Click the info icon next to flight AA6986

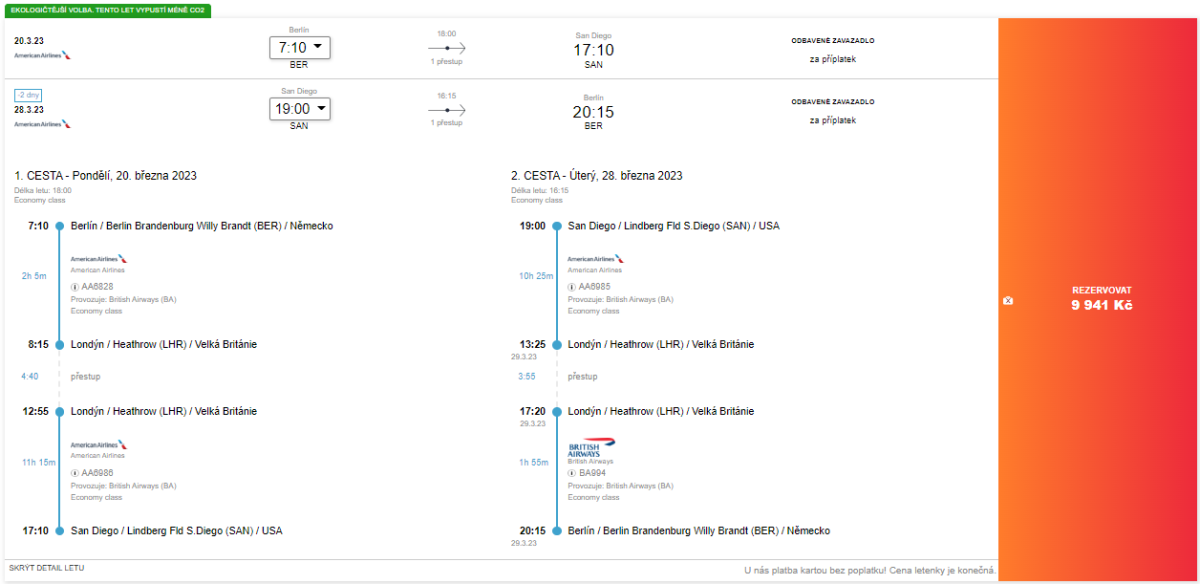click(75, 473)
